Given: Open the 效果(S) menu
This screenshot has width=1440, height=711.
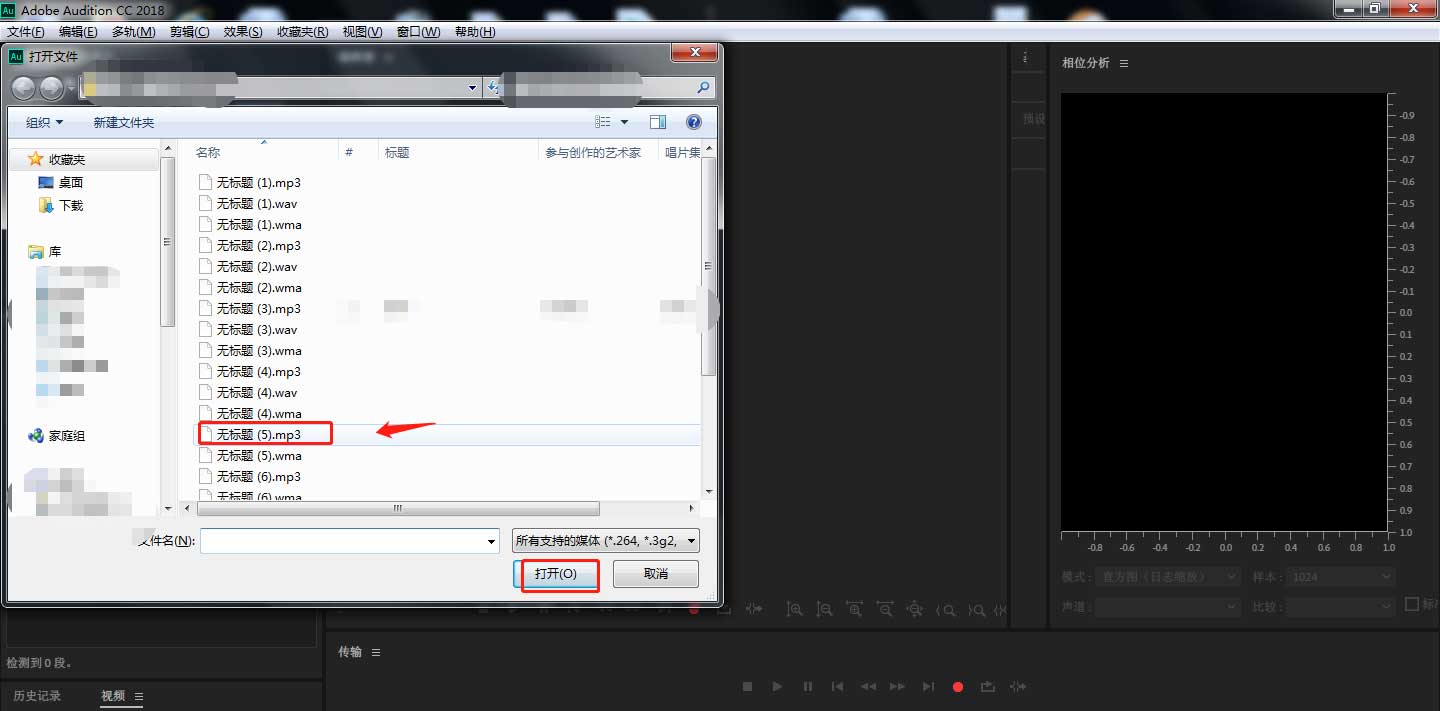Looking at the screenshot, I should pyautogui.click(x=243, y=32).
